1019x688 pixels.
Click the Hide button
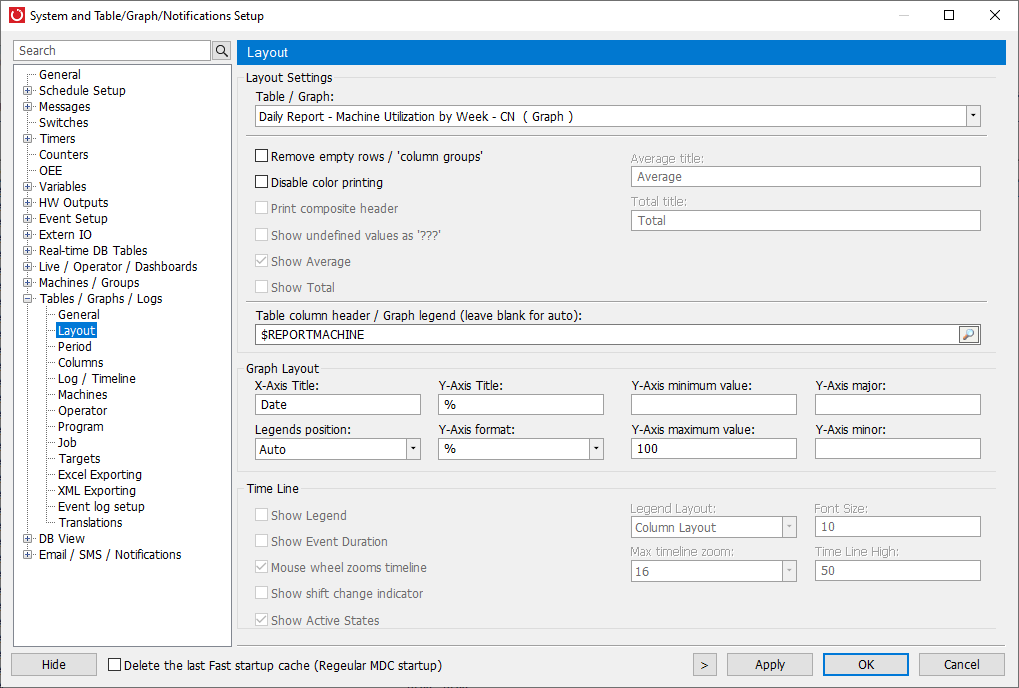click(54, 665)
